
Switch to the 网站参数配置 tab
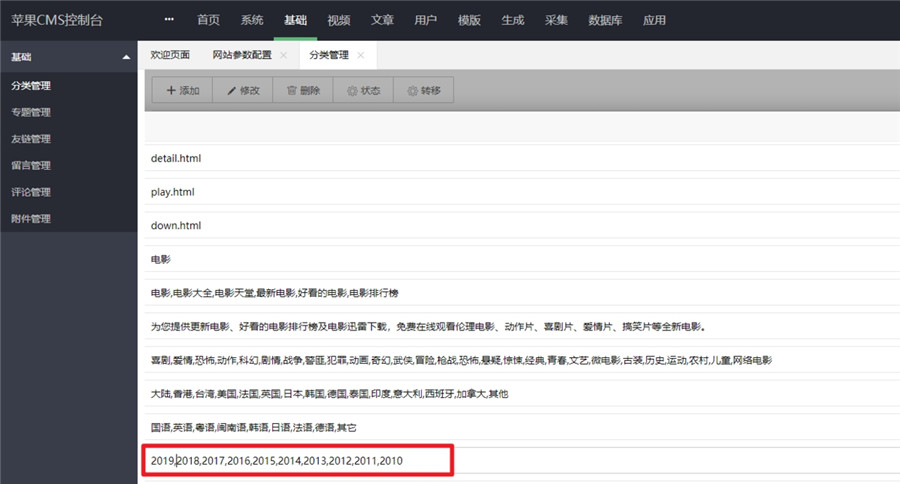(x=241, y=55)
